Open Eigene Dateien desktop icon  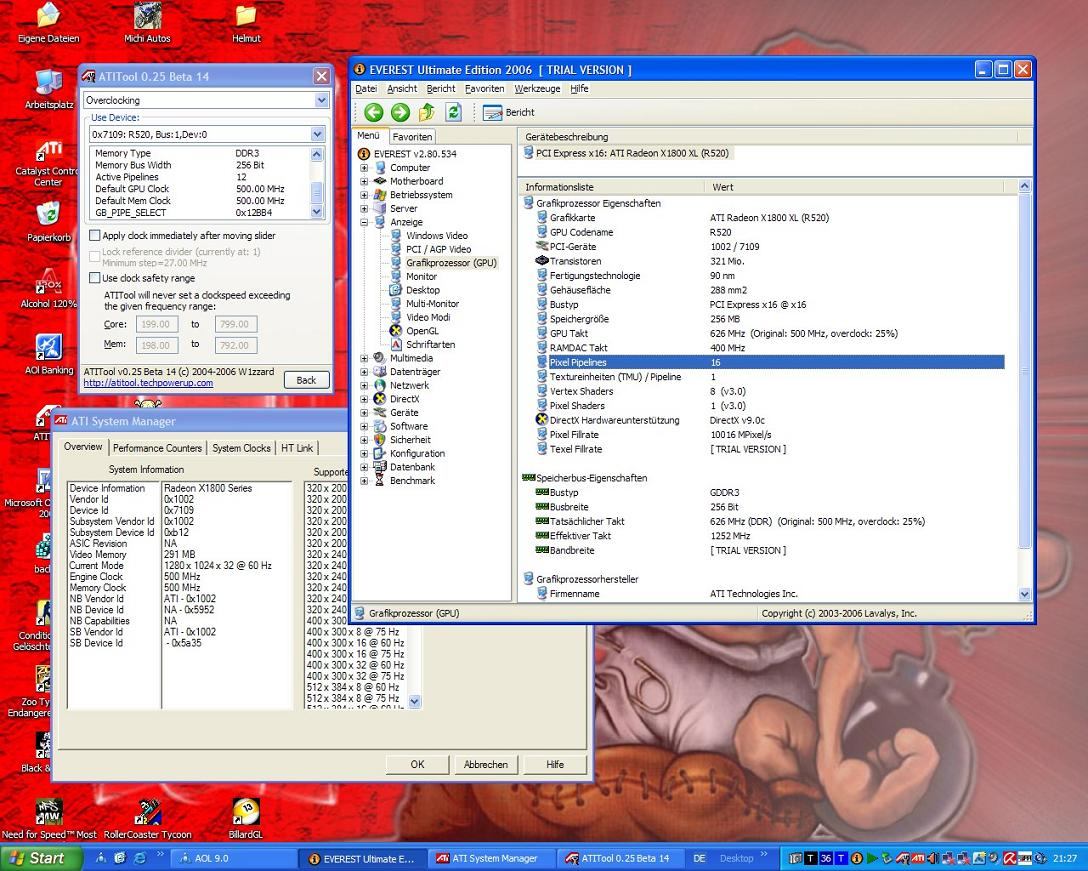49,23
